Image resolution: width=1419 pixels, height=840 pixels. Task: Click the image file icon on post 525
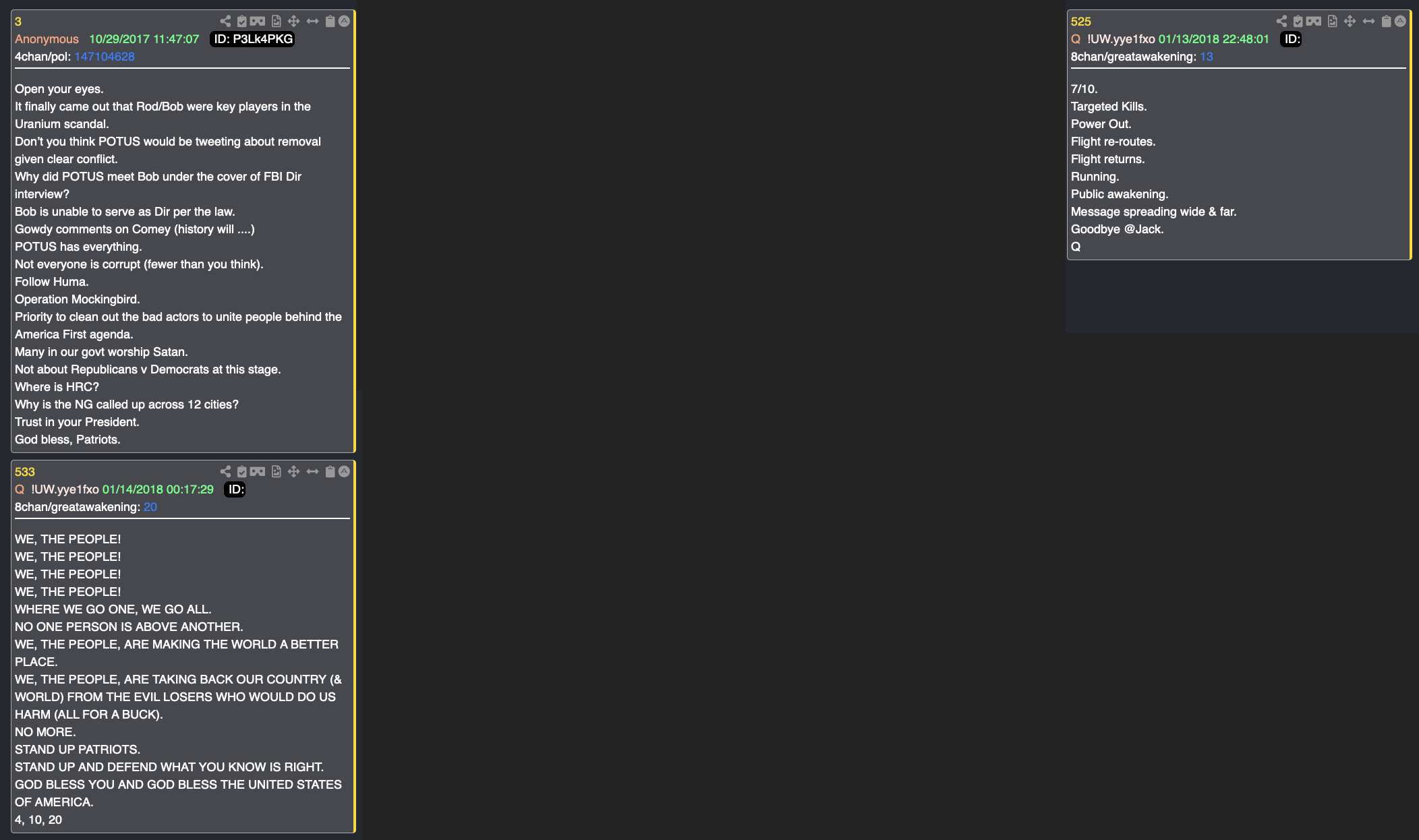1333,21
